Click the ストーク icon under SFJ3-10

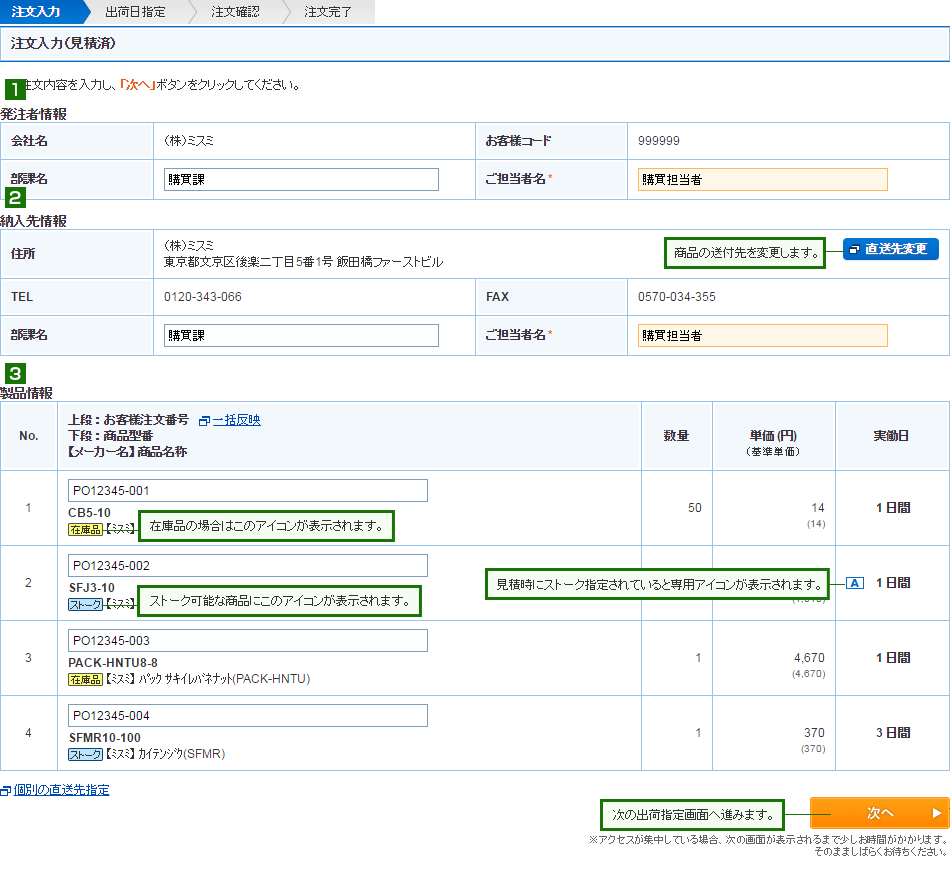tap(86, 604)
